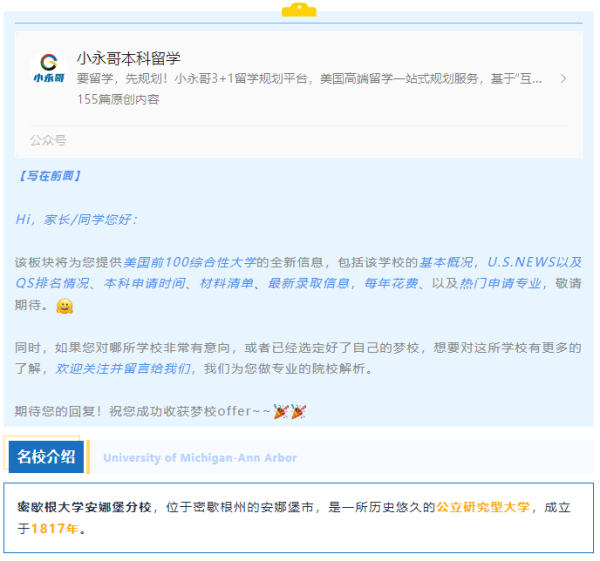This screenshot has height=561, width=600.
Task: Click the 材料清单 highlighted text
Action: 227,284
